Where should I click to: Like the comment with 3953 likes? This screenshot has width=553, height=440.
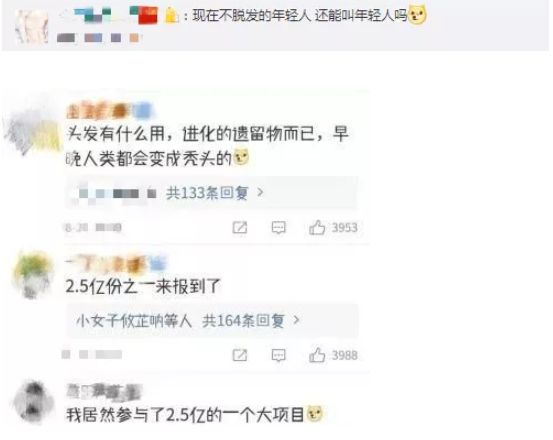(317, 228)
